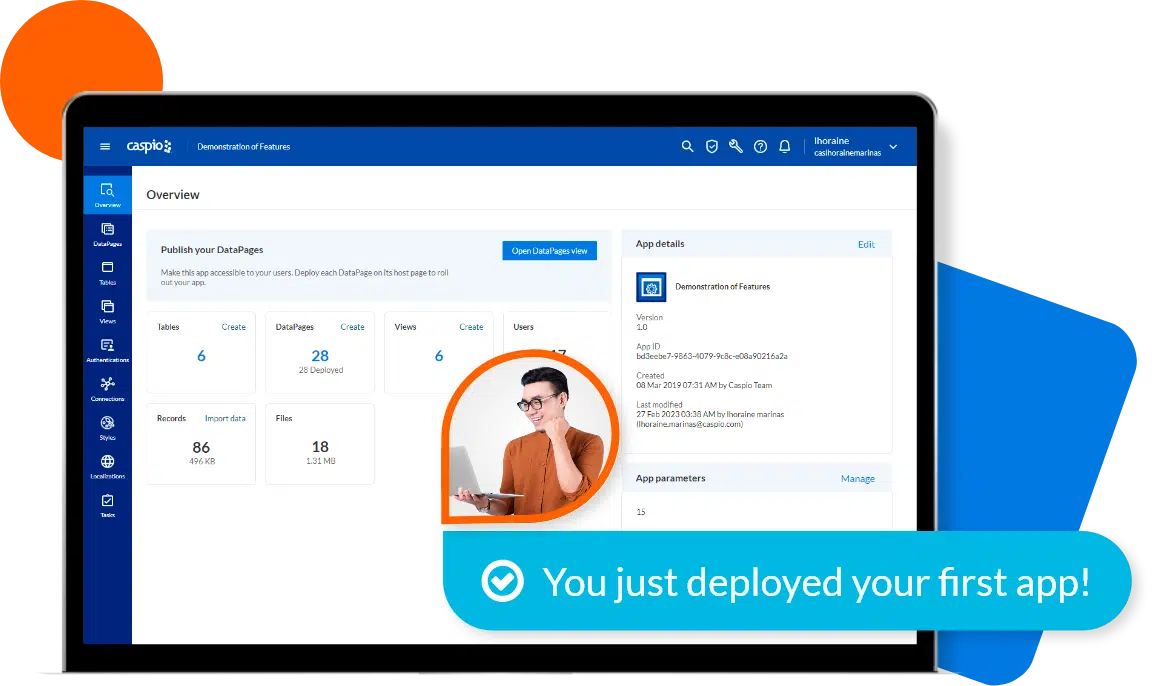Open the Authentications section

(107, 349)
